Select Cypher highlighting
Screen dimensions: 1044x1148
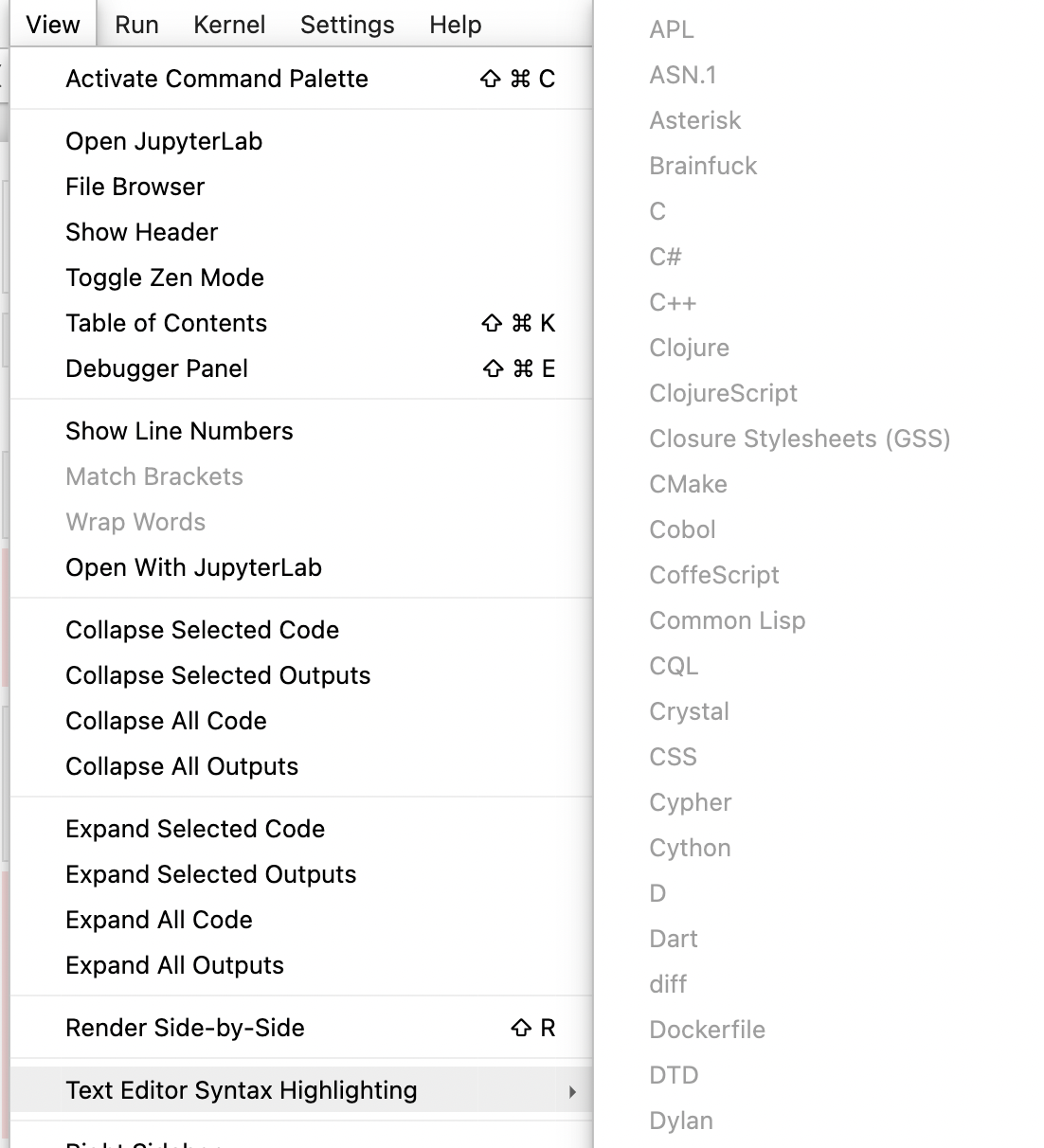(691, 802)
